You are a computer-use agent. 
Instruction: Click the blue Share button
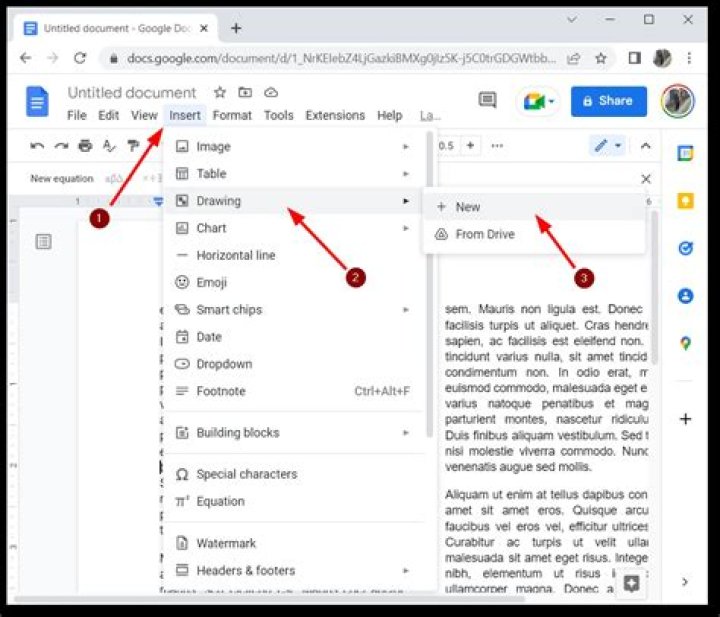point(608,101)
